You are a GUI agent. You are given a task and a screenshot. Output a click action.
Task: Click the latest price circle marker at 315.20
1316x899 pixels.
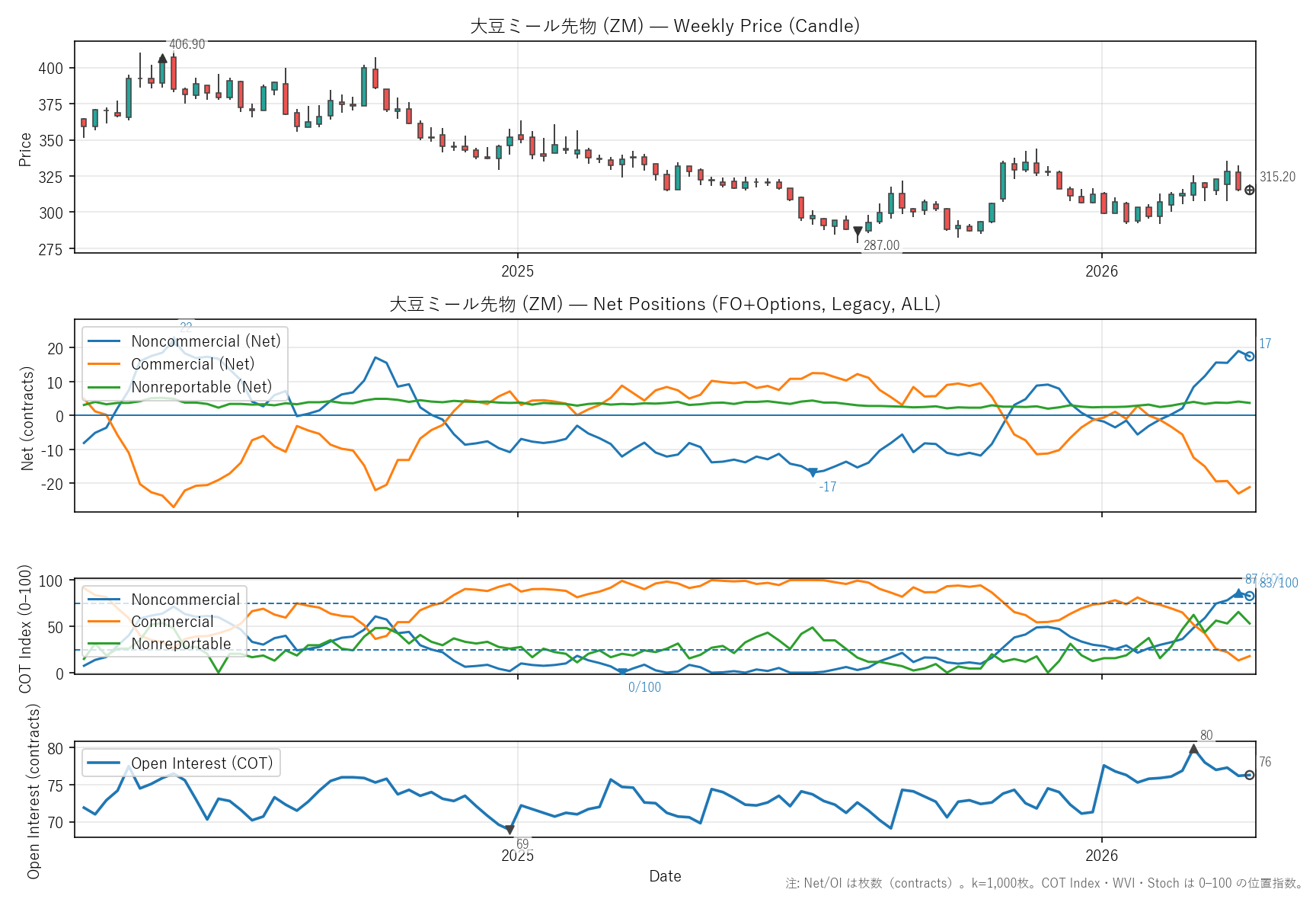[x=1249, y=190]
